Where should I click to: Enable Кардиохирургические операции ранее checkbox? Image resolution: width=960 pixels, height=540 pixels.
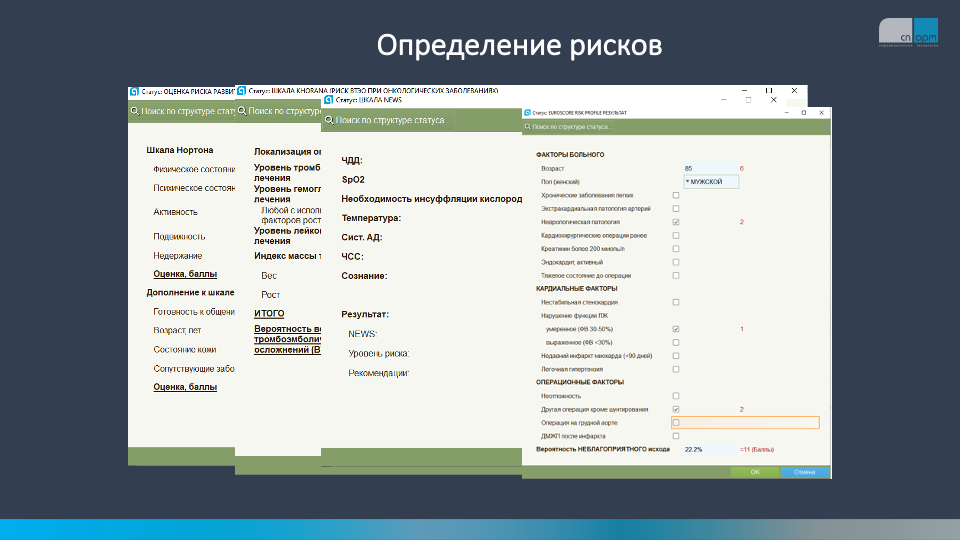click(676, 236)
